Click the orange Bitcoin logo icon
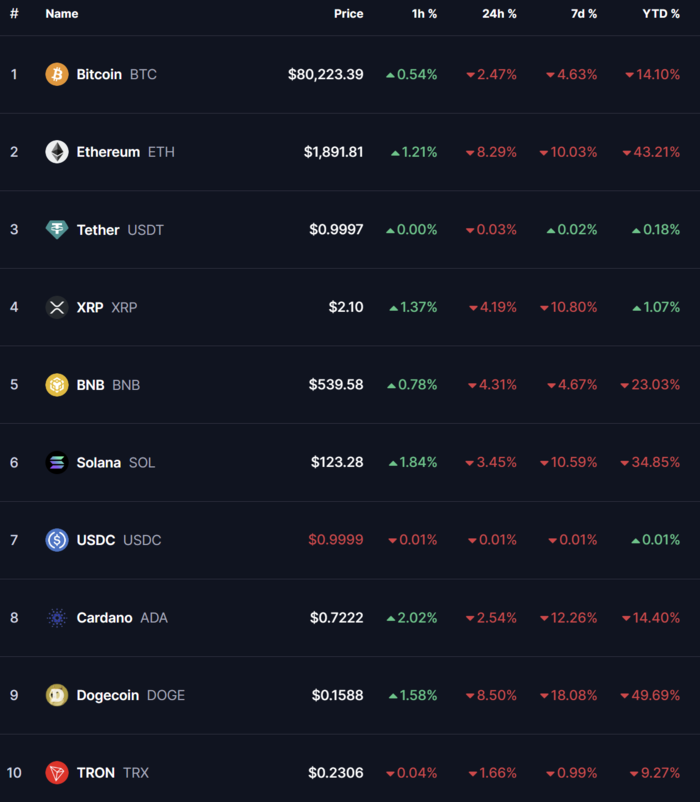Screen dimensions: 700x802 coord(57,74)
